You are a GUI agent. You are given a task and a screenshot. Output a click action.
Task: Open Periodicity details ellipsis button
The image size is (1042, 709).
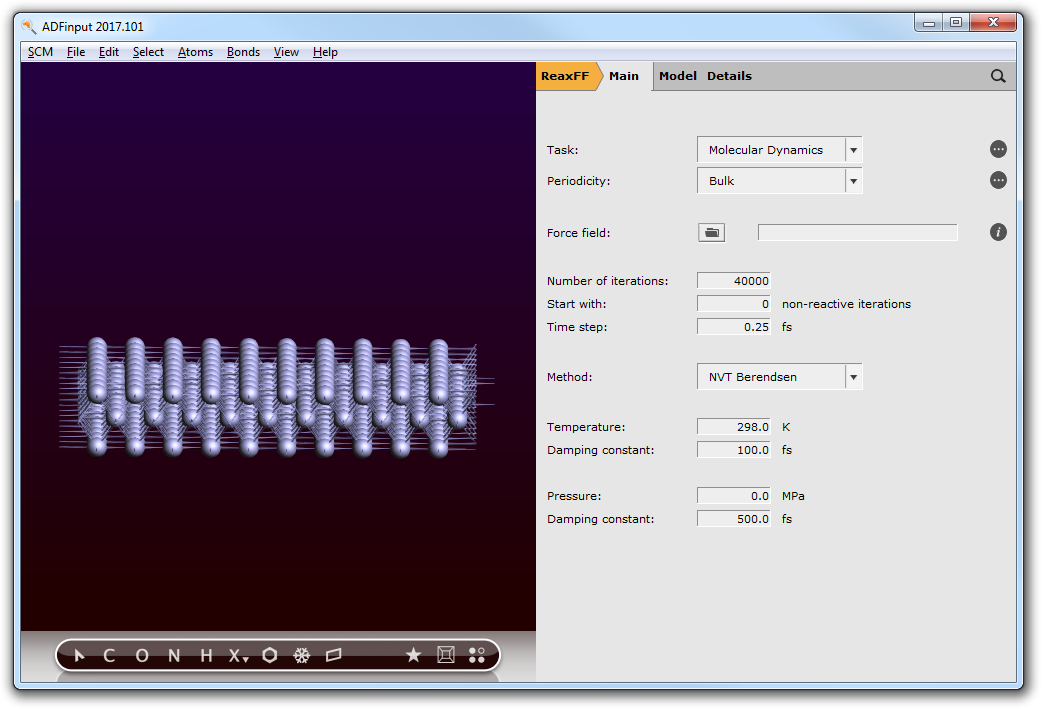(998, 180)
